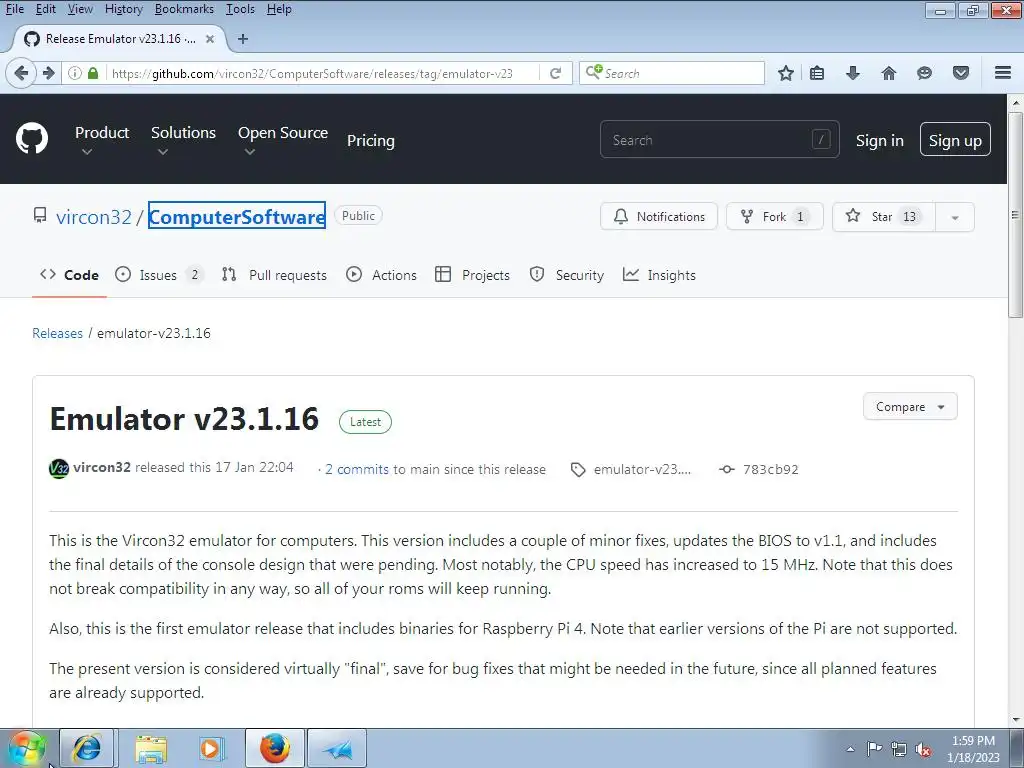The height and width of the screenshot is (768, 1024).
Task: Open Internet Explorer from the taskbar
Action: pyautogui.click(x=88, y=748)
